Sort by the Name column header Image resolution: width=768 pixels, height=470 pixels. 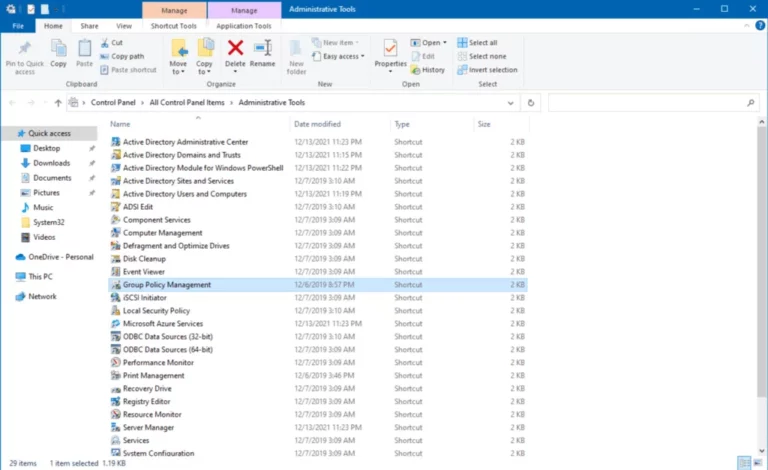click(198, 124)
